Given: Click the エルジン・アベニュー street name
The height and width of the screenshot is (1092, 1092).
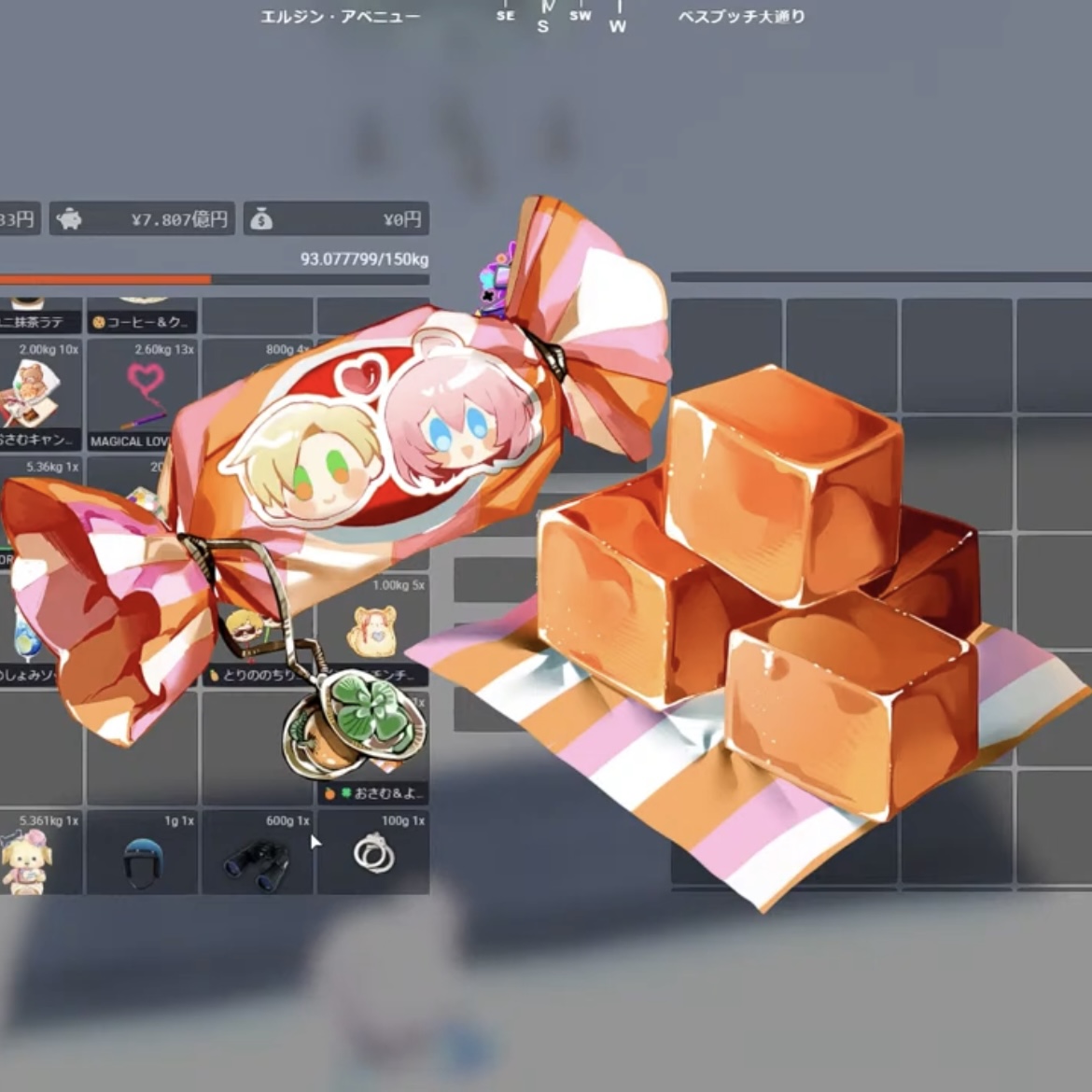Looking at the screenshot, I should (340, 17).
